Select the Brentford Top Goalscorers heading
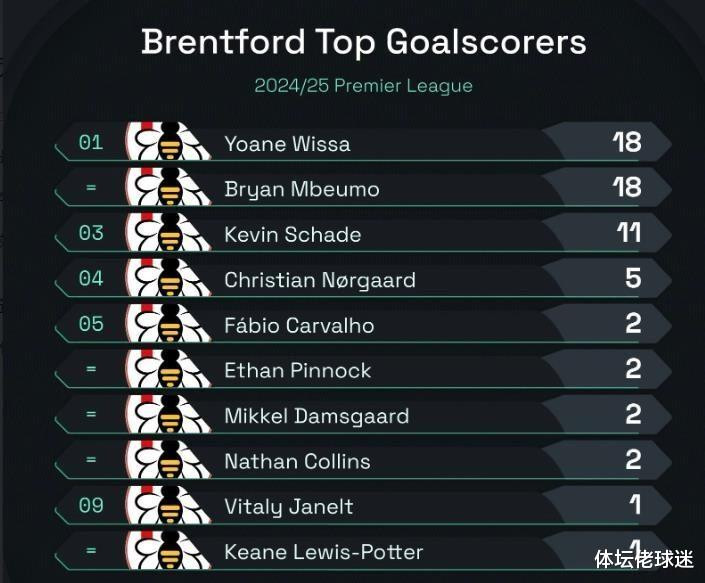705x583 pixels. (364, 42)
